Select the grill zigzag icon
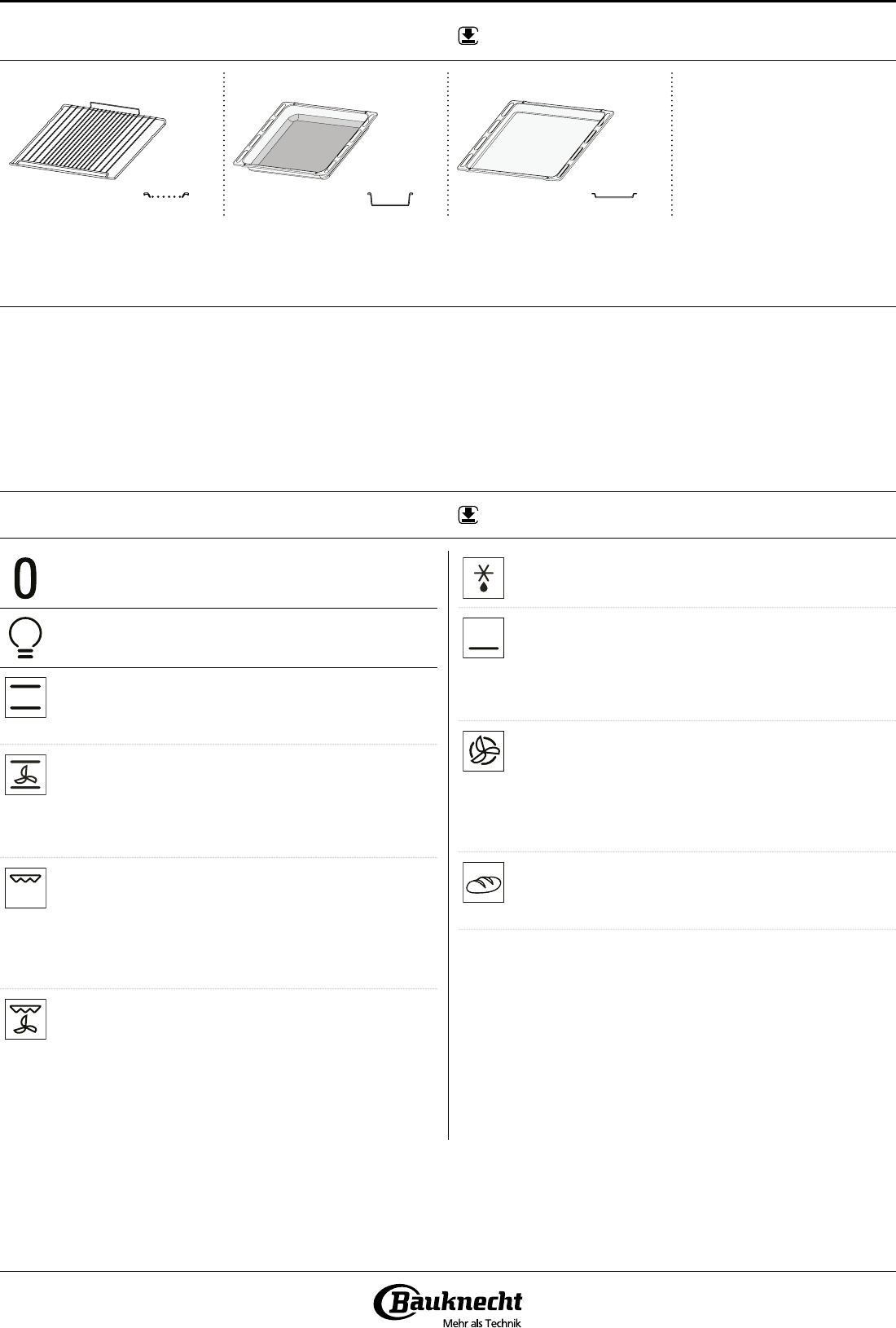 (26, 888)
